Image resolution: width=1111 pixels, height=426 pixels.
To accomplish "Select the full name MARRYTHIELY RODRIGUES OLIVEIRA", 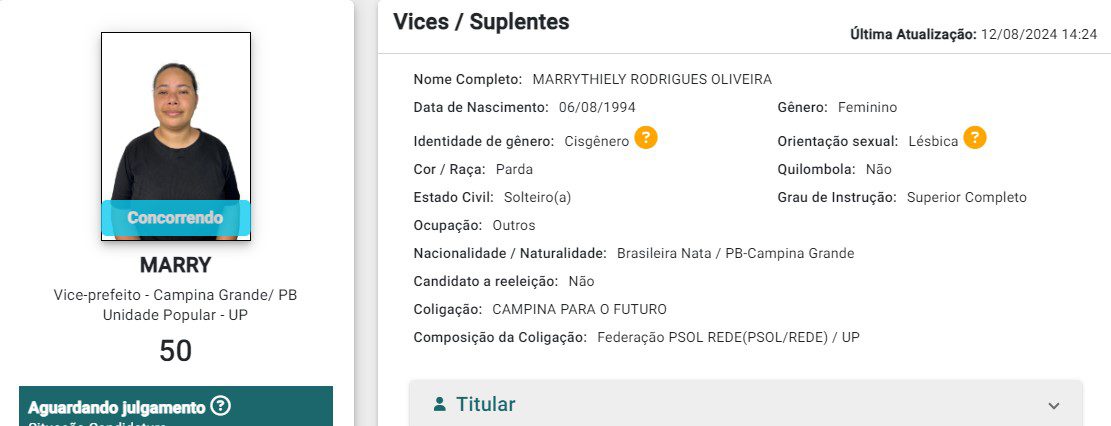I will tap(652, 80).
